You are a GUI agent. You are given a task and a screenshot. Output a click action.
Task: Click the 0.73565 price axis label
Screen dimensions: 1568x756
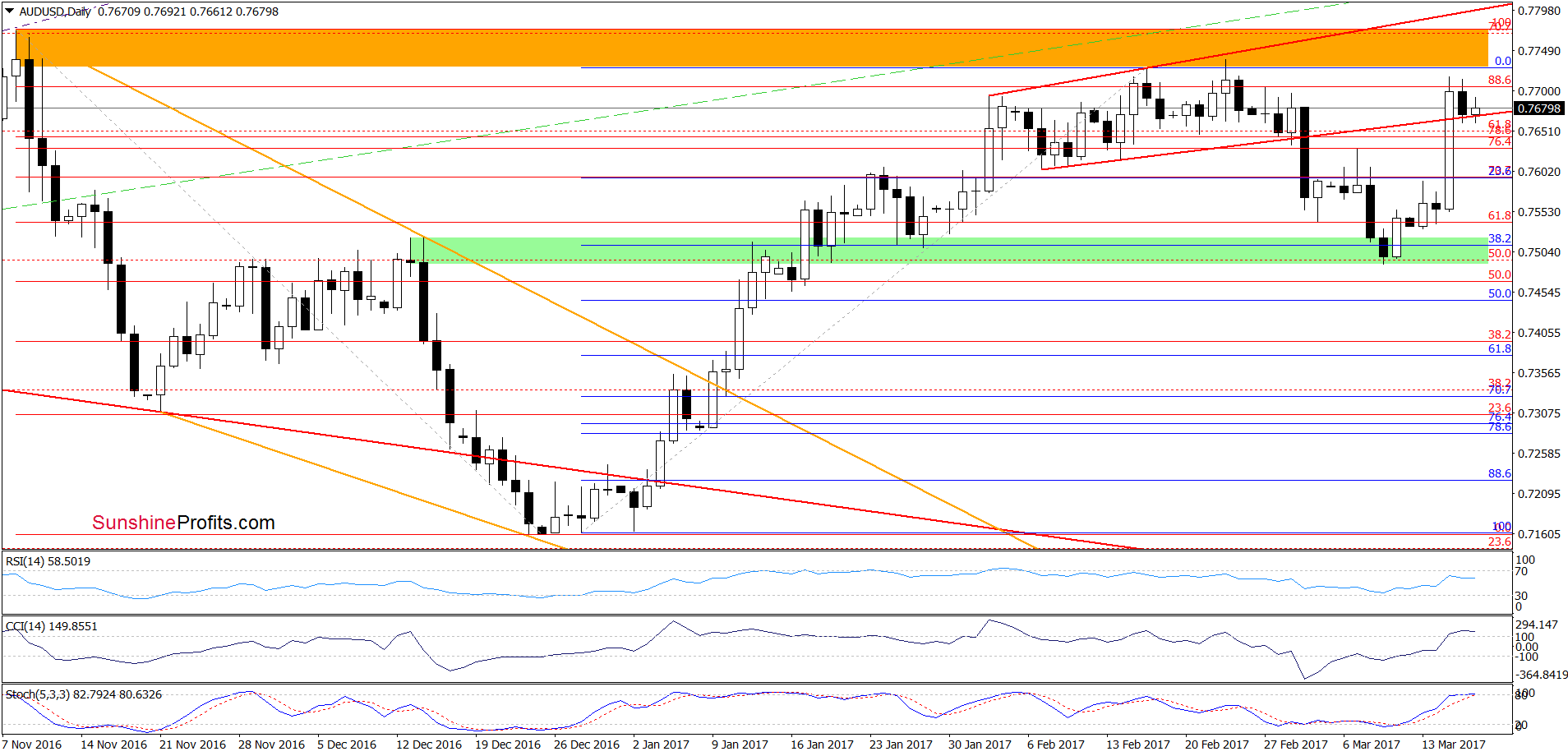(1538, 373)
